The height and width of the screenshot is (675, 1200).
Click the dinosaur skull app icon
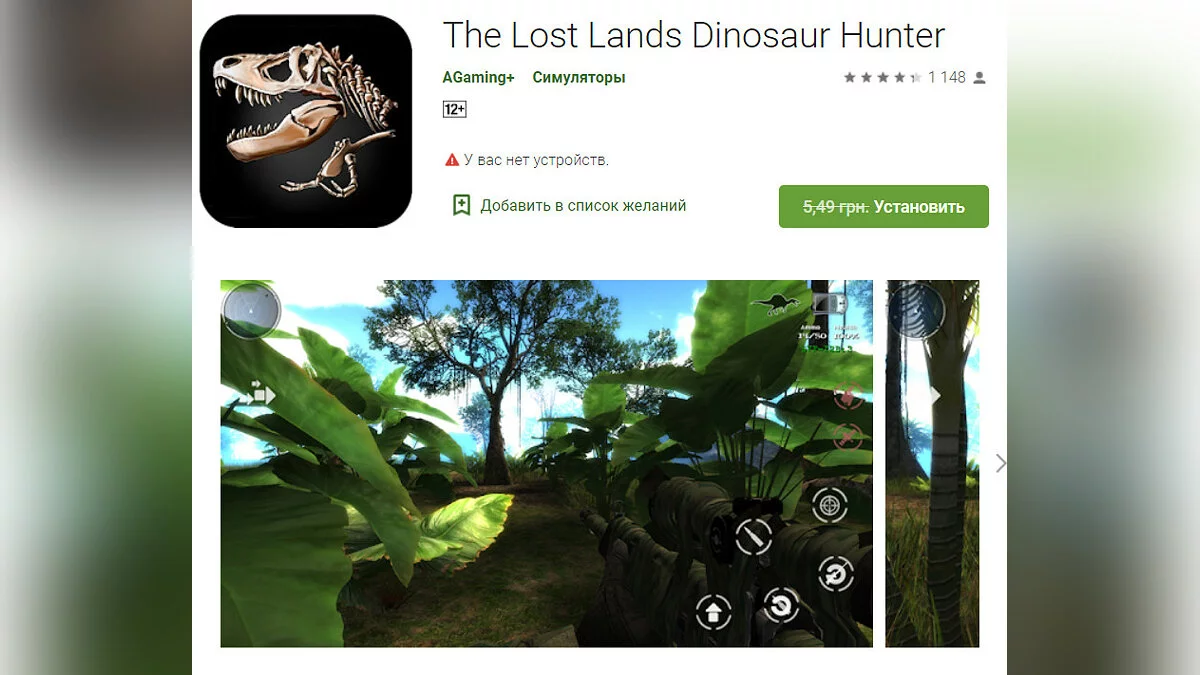(x=306, y=121)
